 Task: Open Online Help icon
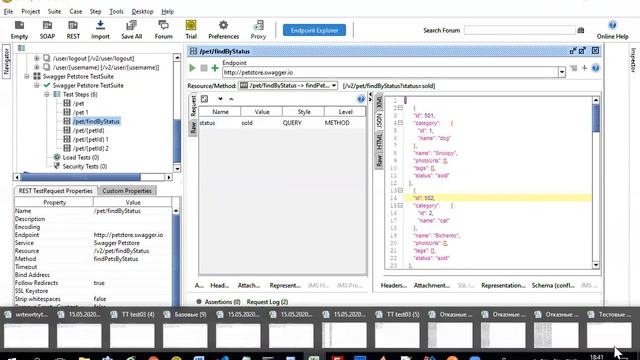(x=612, y=30)
